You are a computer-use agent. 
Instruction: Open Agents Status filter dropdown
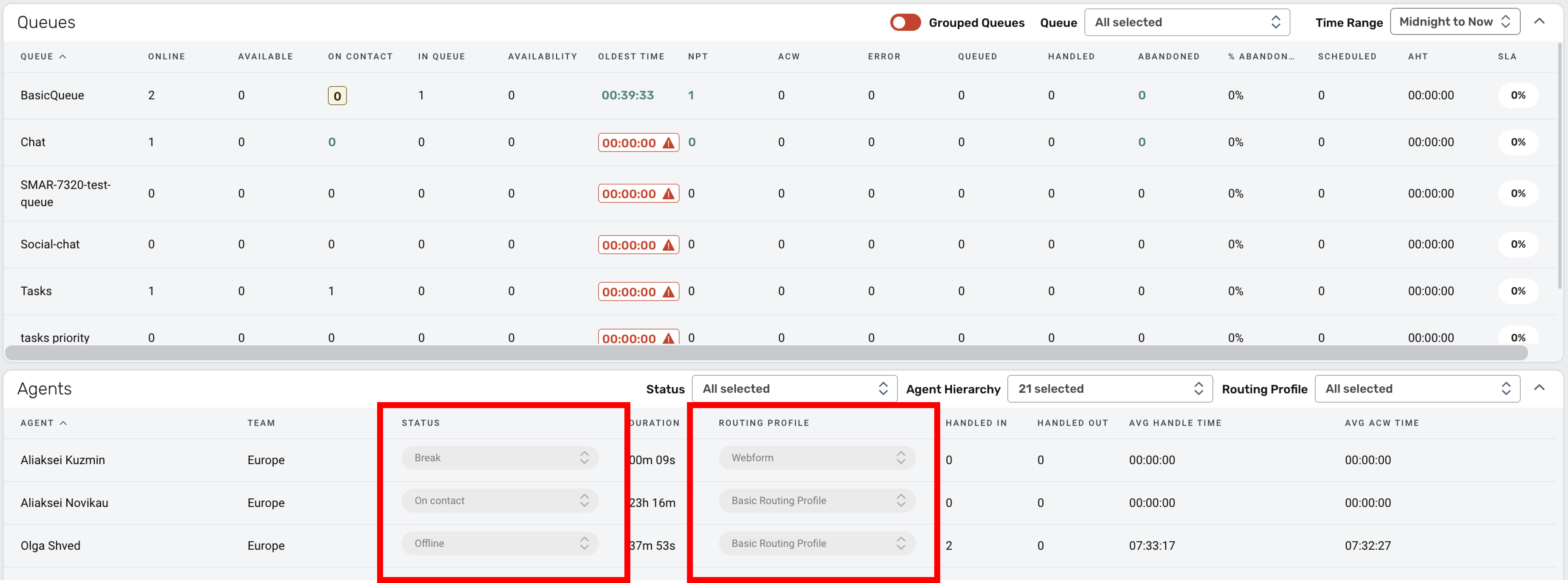pos(794,389)
